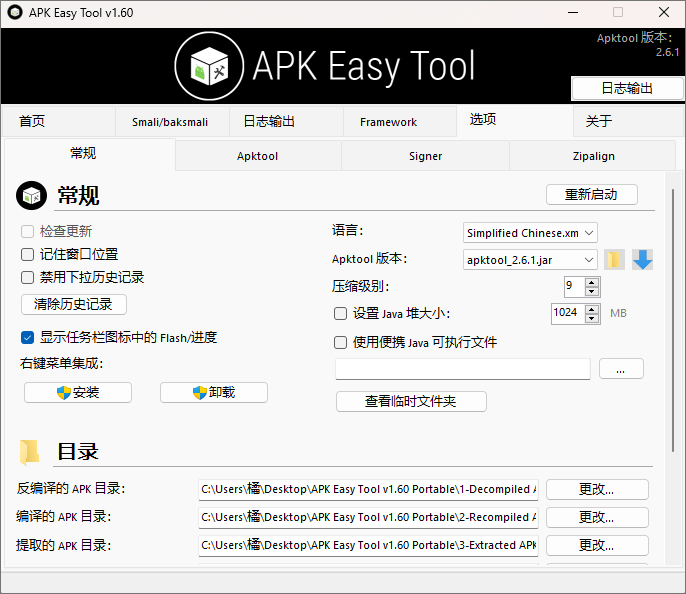Click the APK Easy Tool cube logo in the banner

click(209, 66)
